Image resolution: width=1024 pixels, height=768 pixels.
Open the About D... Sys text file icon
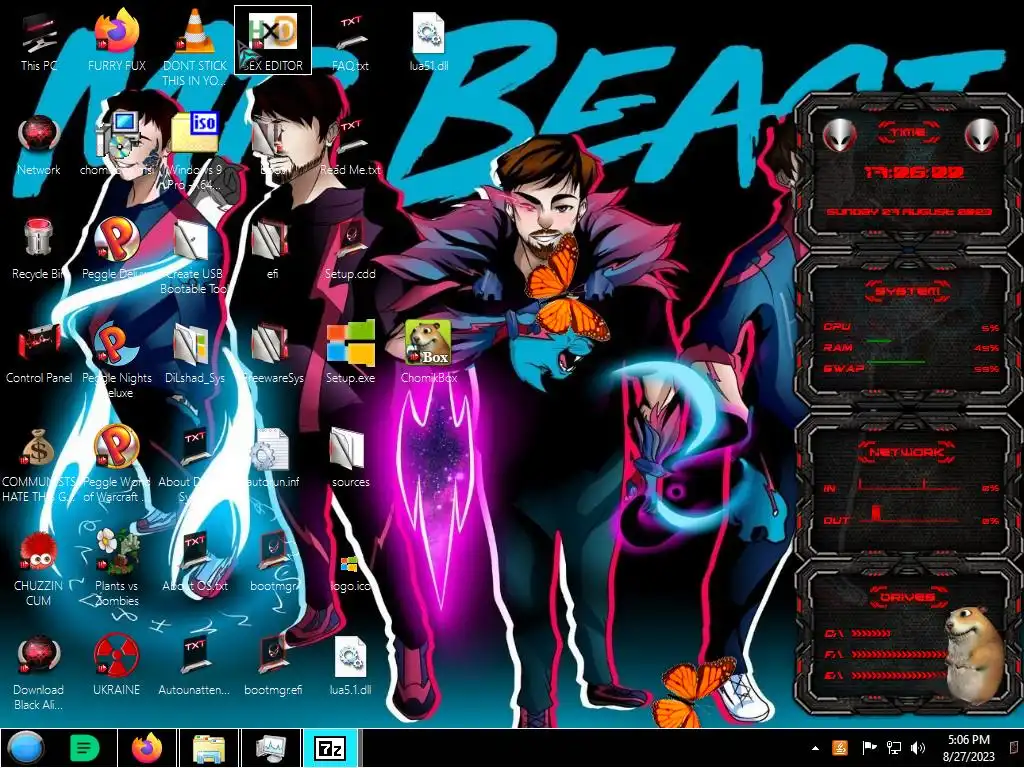coord(194,464)
